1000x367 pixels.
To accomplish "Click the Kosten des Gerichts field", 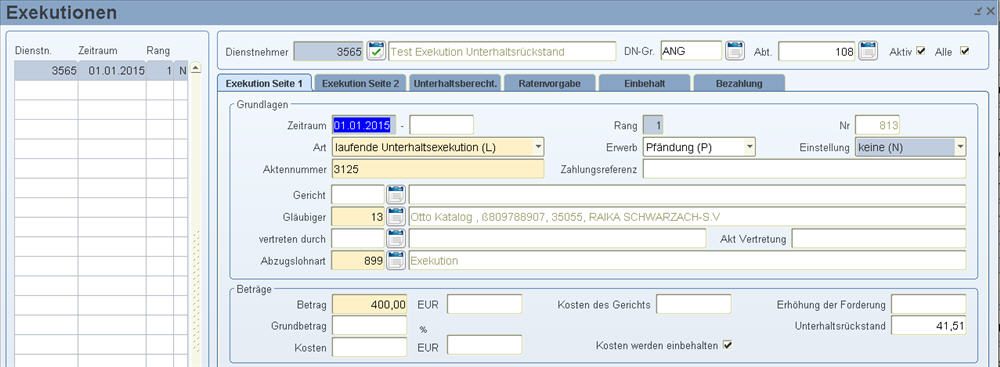I will [x=693, y=304].
